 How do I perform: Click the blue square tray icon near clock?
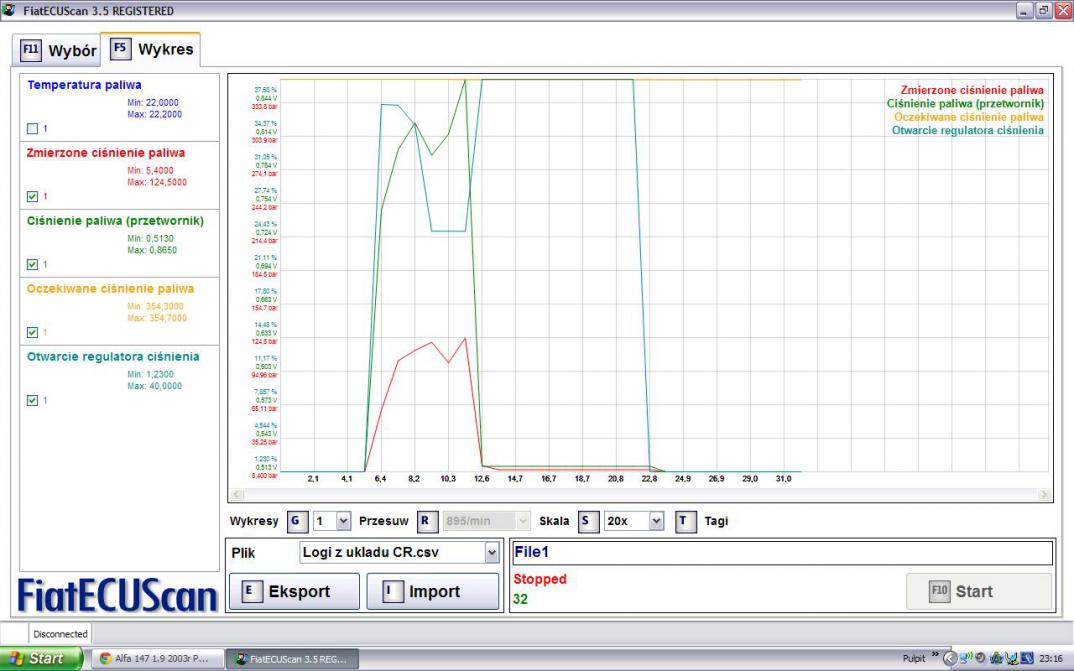[x=1026, y=658]
